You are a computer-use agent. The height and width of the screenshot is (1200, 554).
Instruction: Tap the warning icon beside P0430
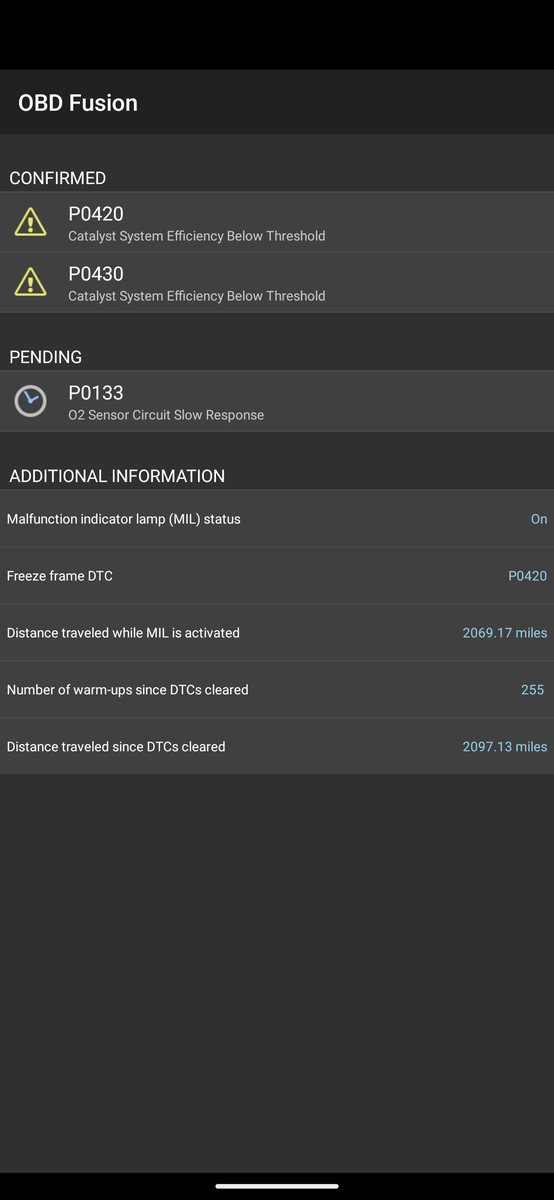pyautogui.click(x=30, y=282)
